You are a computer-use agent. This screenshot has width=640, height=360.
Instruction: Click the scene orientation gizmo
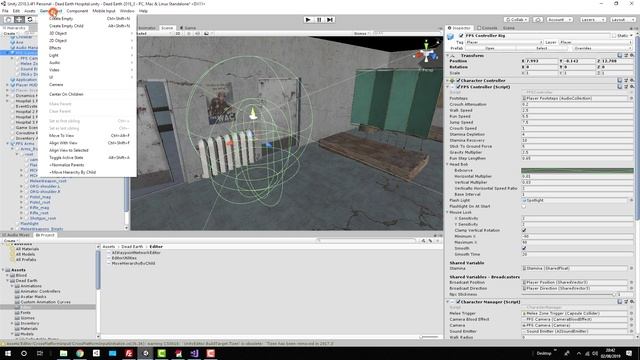(426, 54)
